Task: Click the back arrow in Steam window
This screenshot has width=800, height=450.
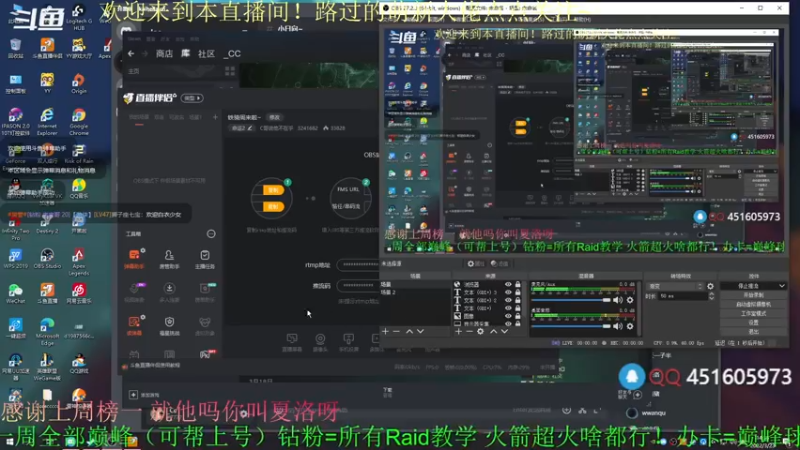Action: 131,53
